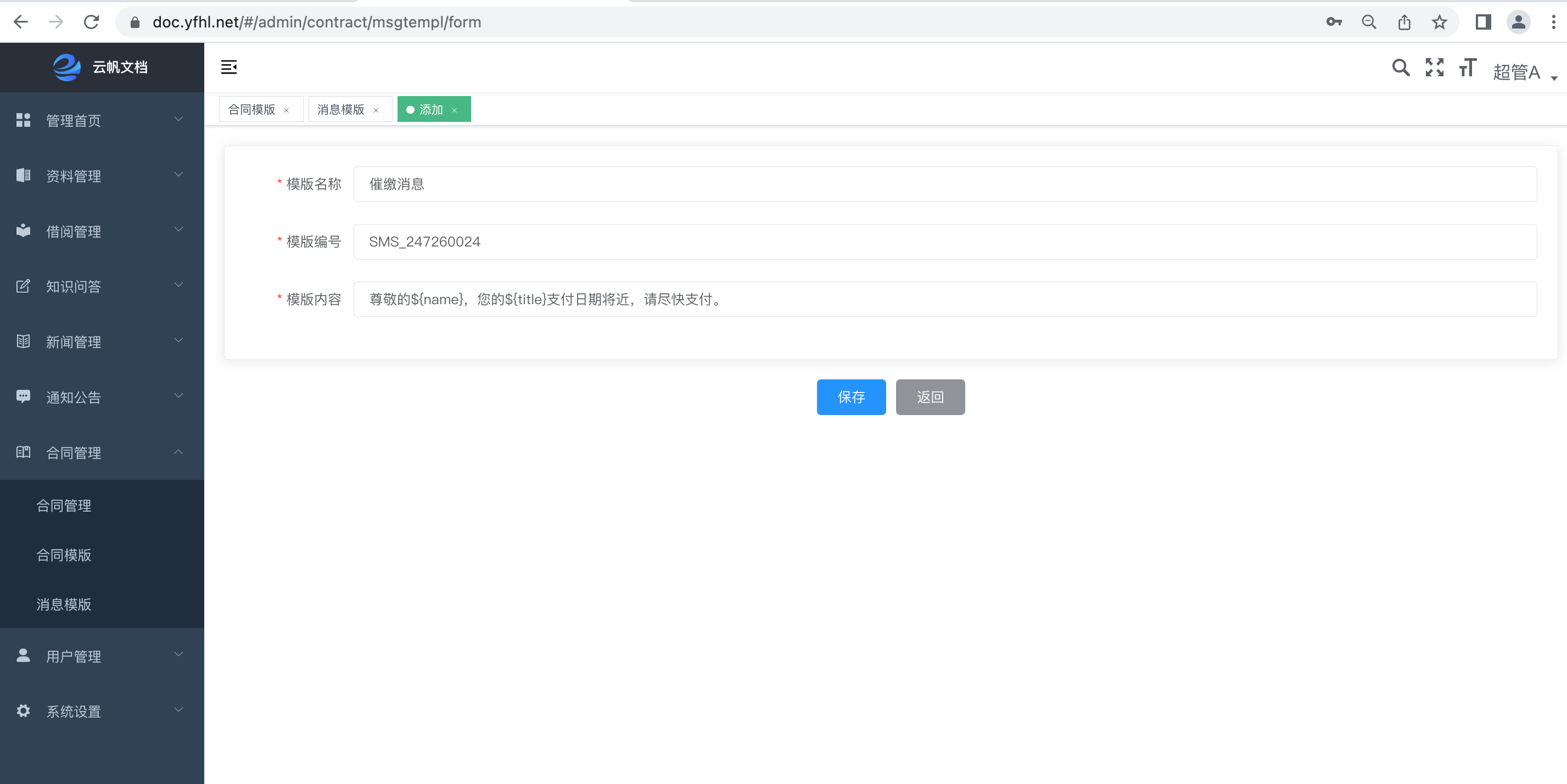Close the 合同模版 tab

[287, 111]
